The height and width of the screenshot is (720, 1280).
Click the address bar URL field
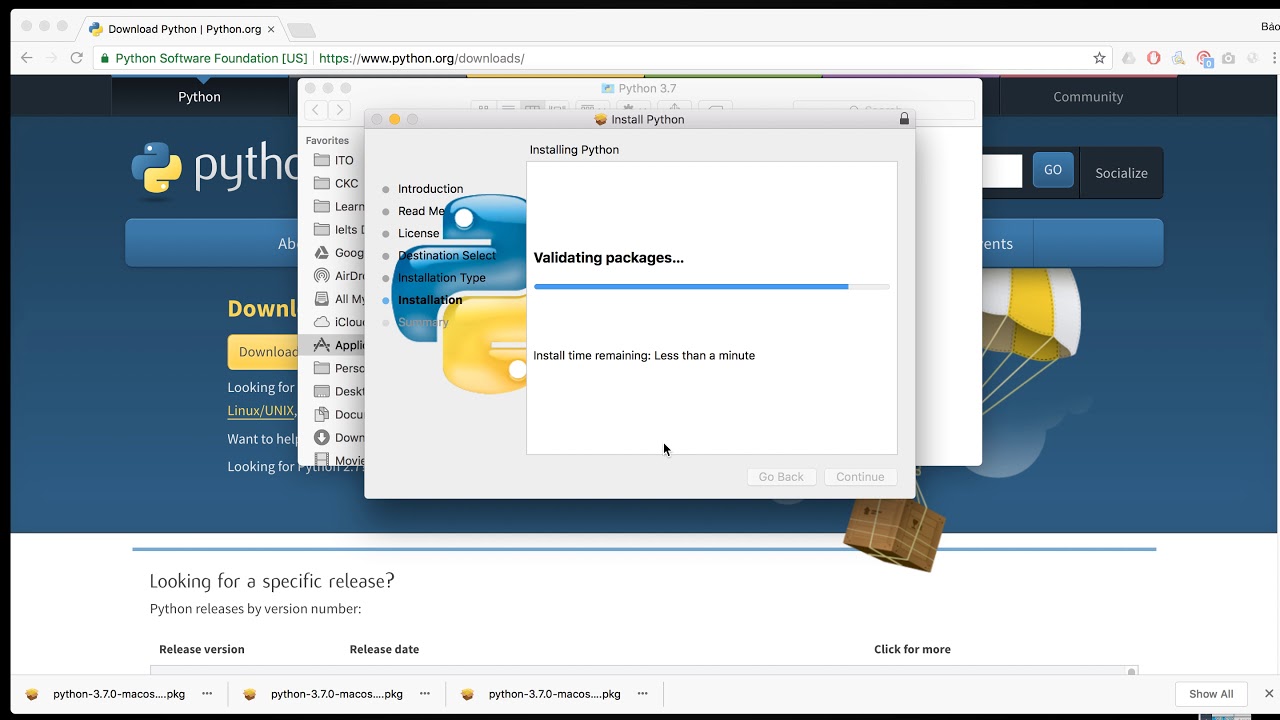tap(600, 58)
